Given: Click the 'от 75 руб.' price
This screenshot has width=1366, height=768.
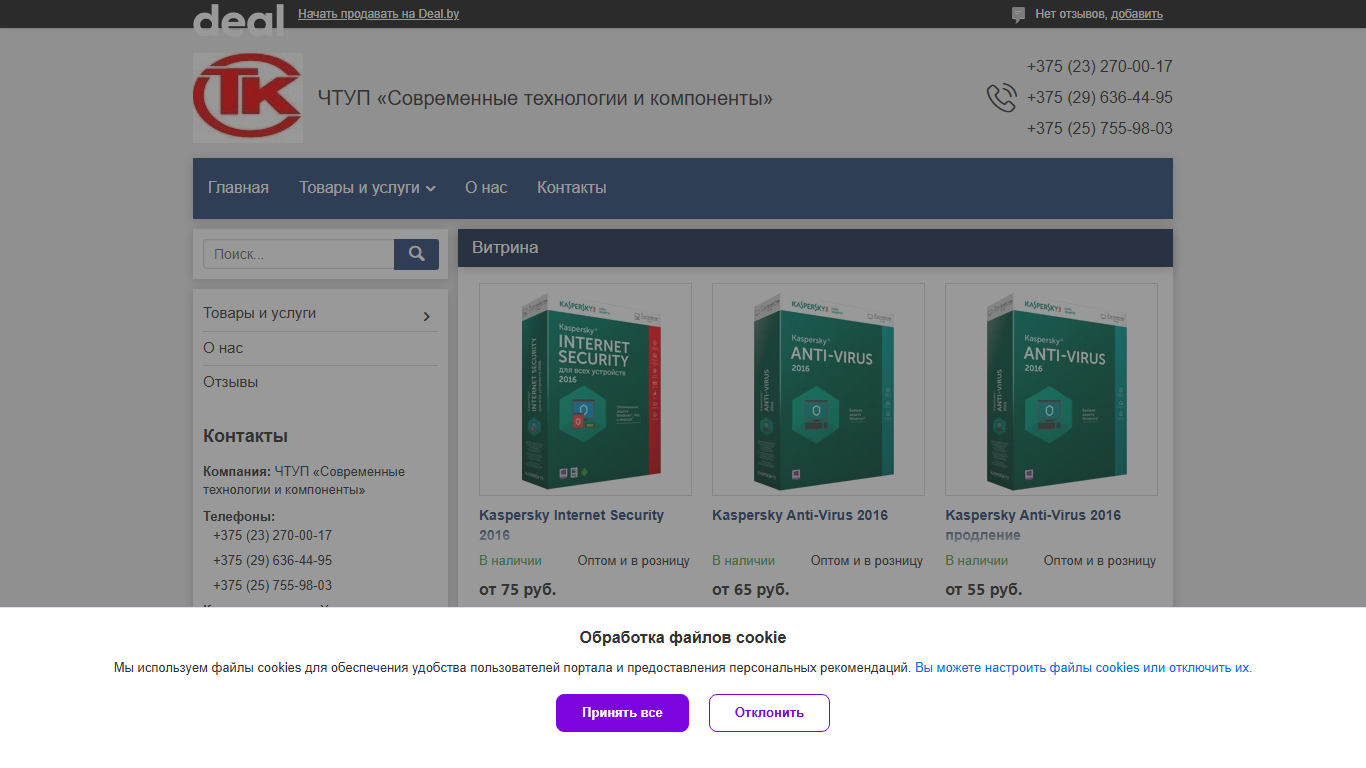Looking at the screenshot, I should (x=517, y=590).
